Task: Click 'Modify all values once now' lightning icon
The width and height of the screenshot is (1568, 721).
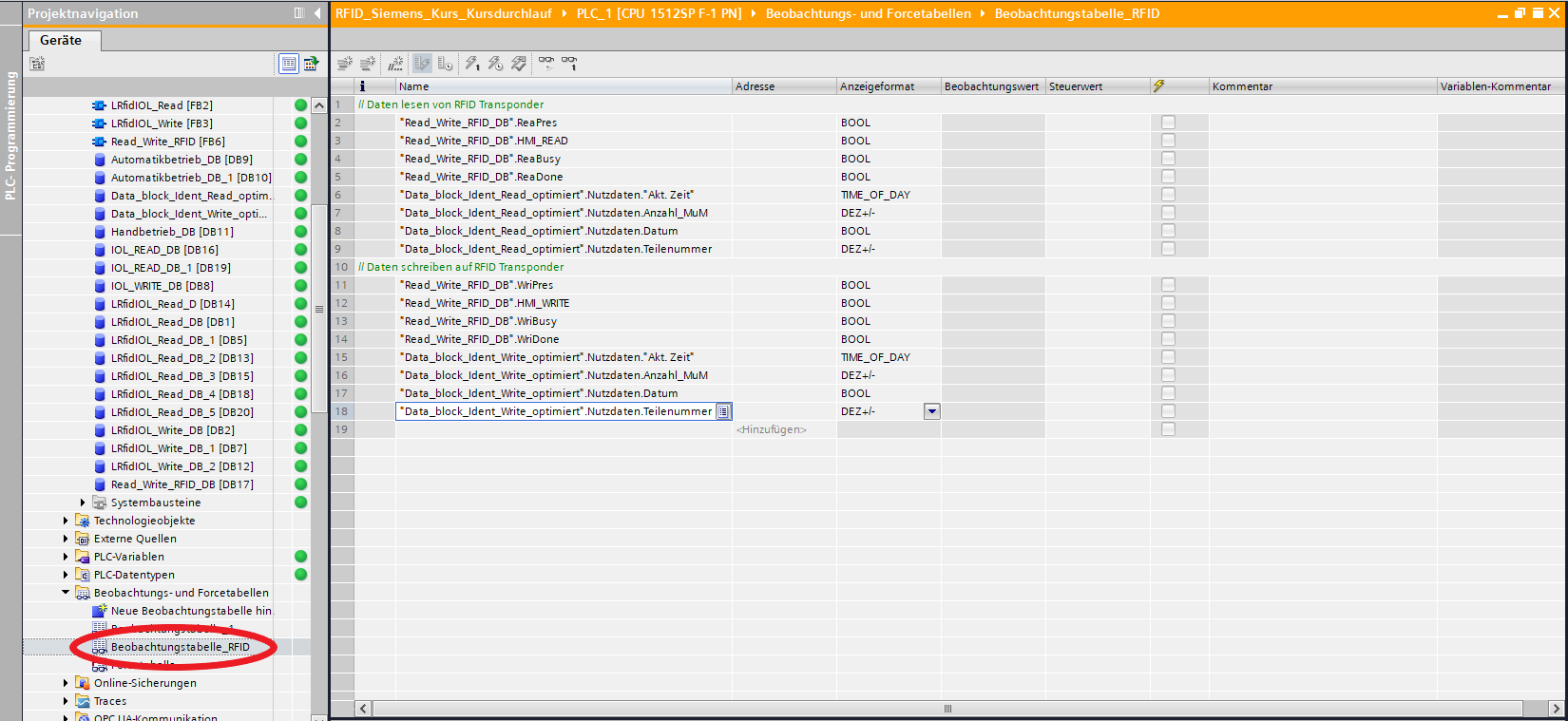Action: (x=472, y=63)
